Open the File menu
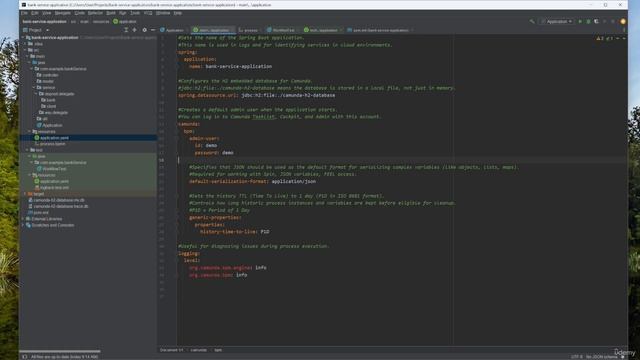The image size is (640, 360). click(x=24, y=13)
